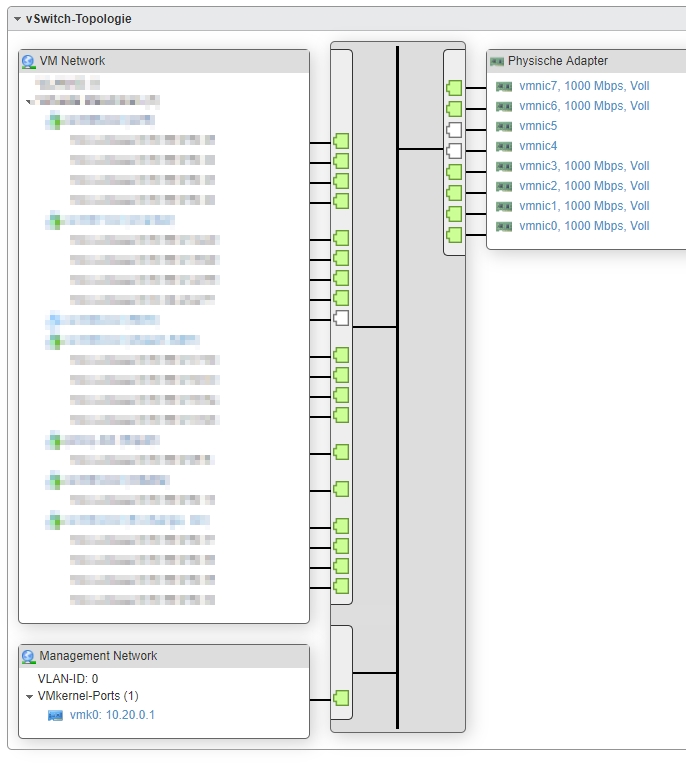Image resolution: width=686 pixels, height=778 pixels.
Task: Select the disconnected white port for vmnic5
Action: click(x=454, y=130)
